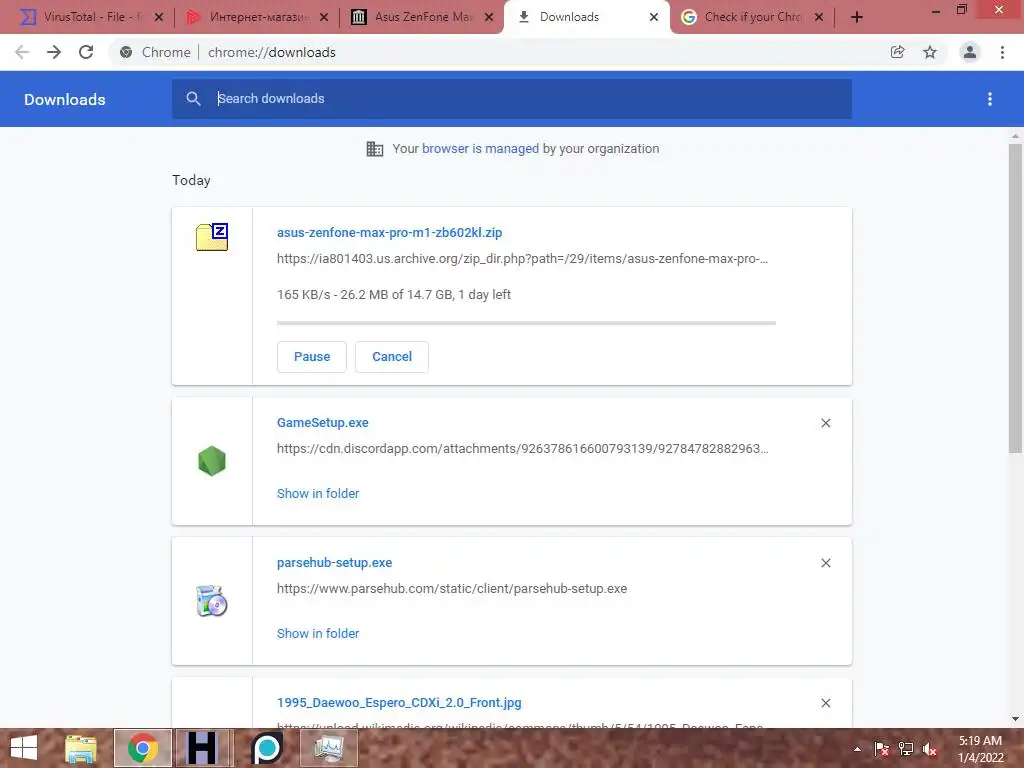The height and width of the screenshot is (768, 1024).
Task: Cancel the asus-zenfone zip download
Action: (x=392, y=357)
